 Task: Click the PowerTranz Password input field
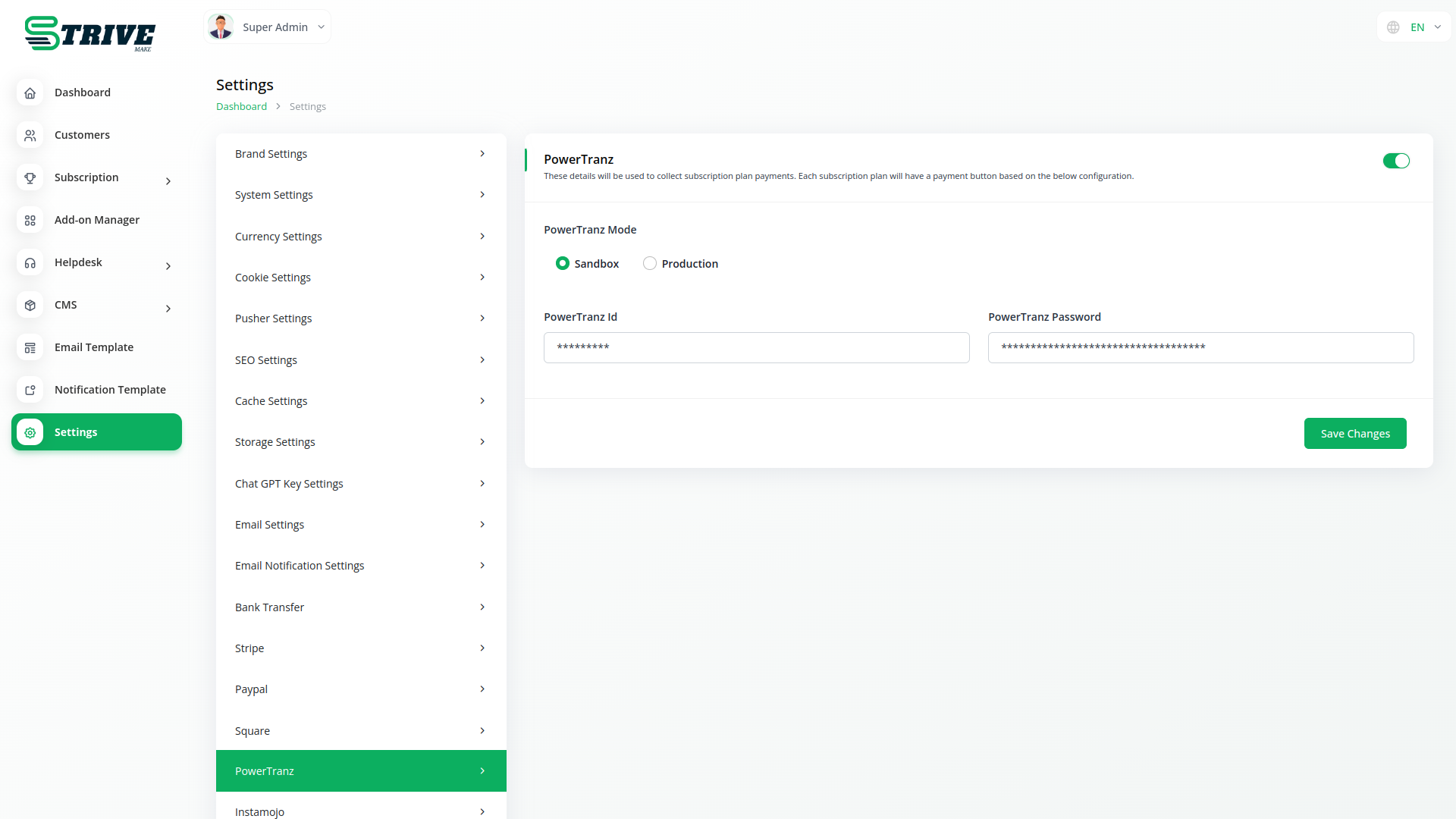(1200, 347)
